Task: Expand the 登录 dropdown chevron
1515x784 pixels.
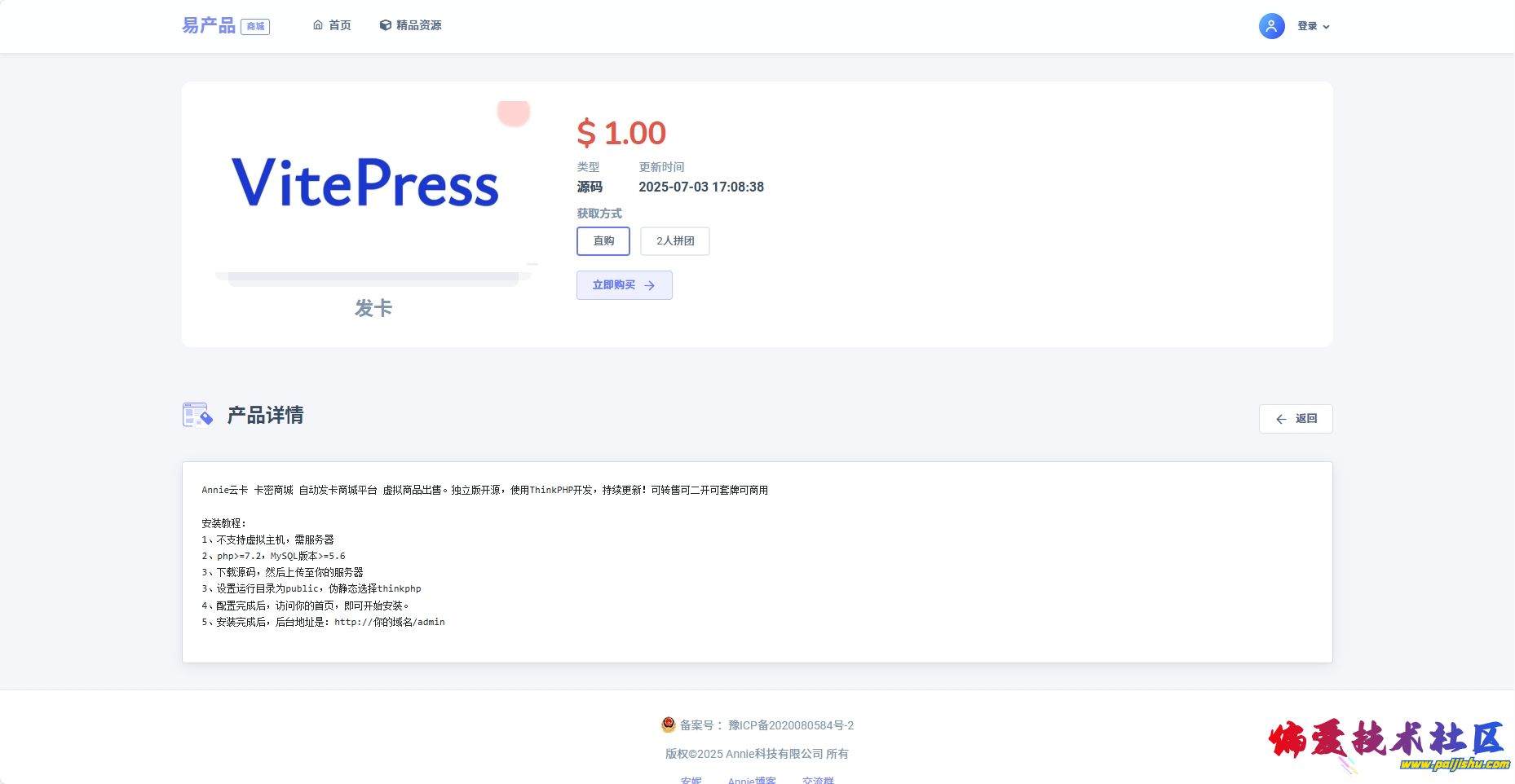Action: (1326, 27)
